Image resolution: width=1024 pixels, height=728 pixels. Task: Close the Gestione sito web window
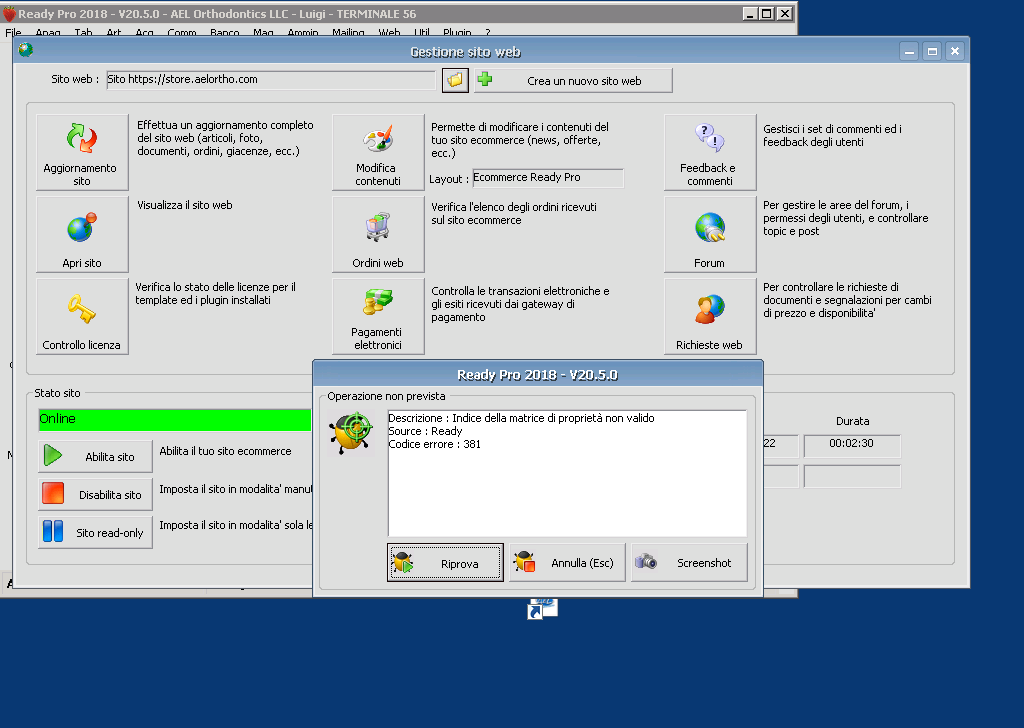point(955,51)
